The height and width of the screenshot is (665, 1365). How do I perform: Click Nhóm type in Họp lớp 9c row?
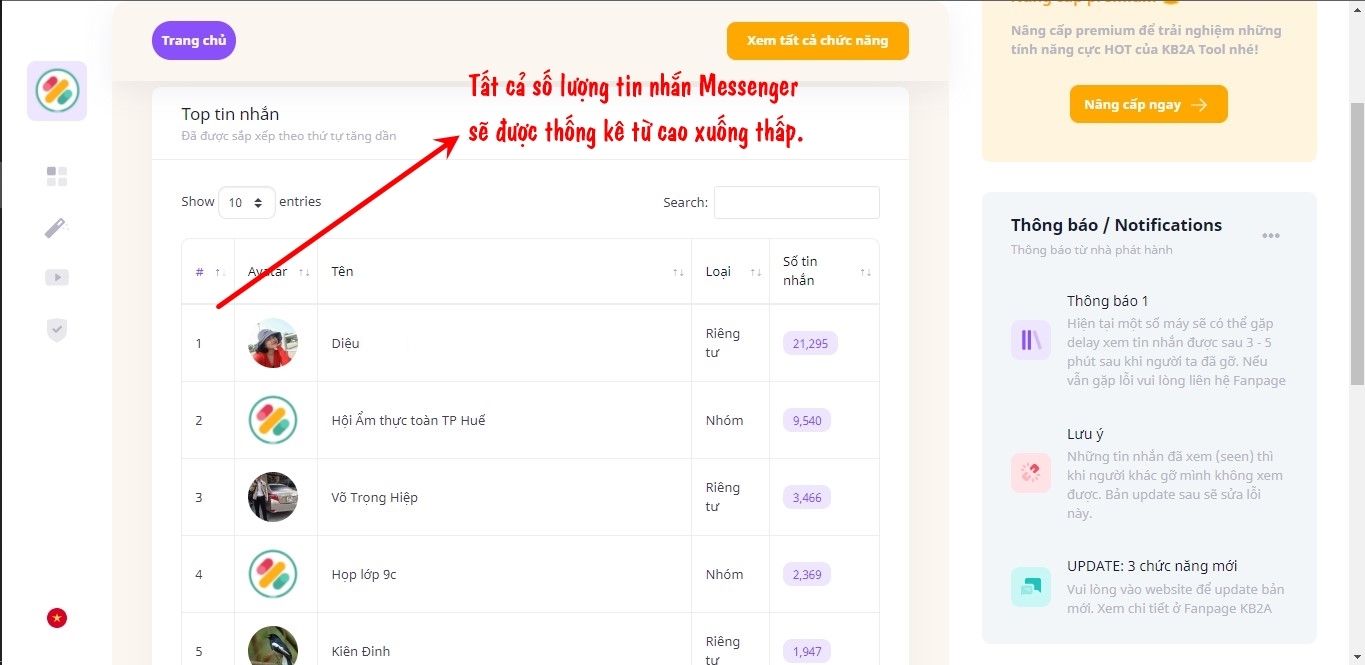click(x=724, y=574)
